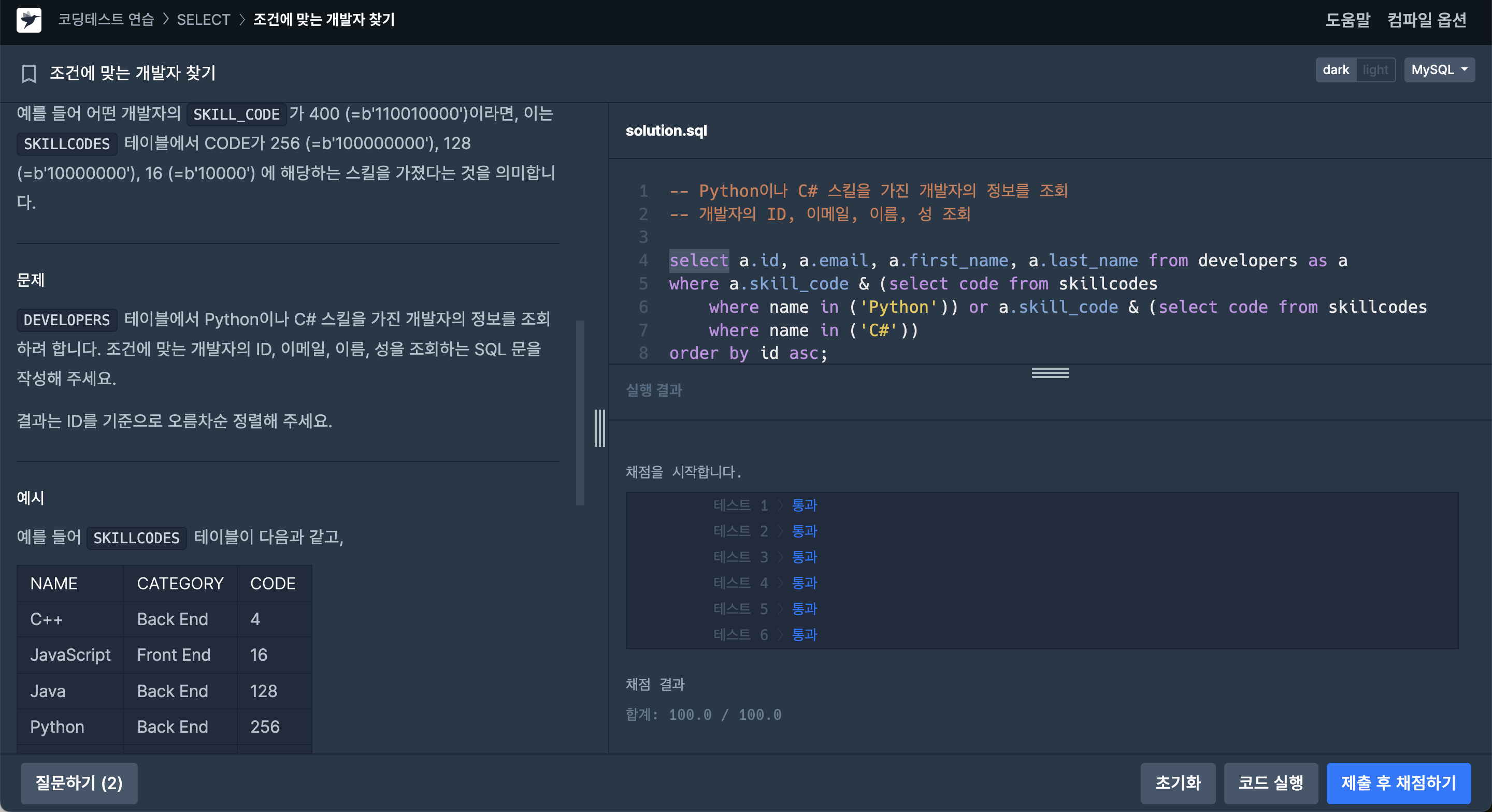This screenshot has height=812, width=1492.
Task: Go to 코딩테스트 연습 breadcrumb
Action: (x=106, y=20)
